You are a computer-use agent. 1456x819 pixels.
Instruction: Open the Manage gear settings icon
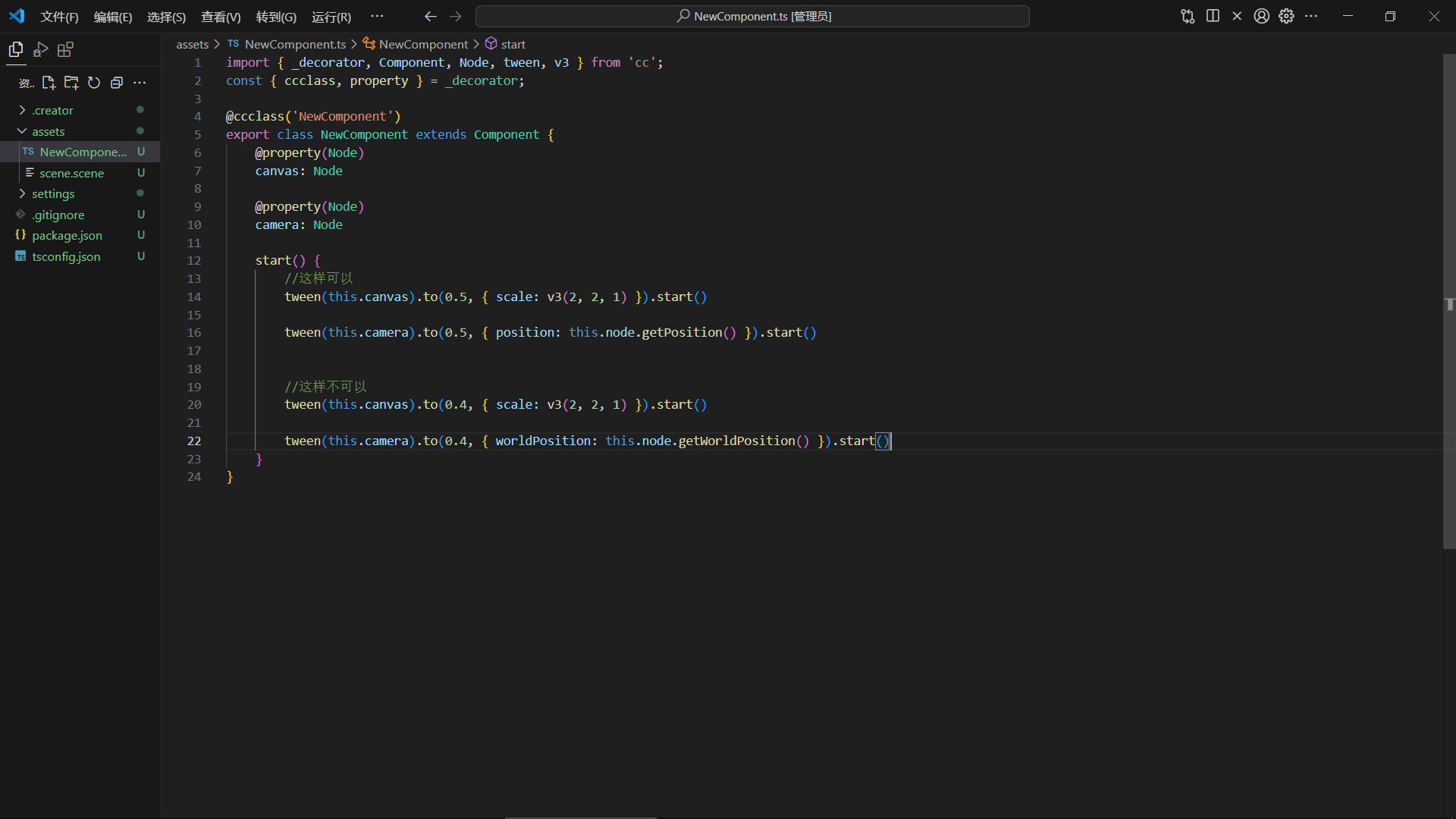[1286, 16]
